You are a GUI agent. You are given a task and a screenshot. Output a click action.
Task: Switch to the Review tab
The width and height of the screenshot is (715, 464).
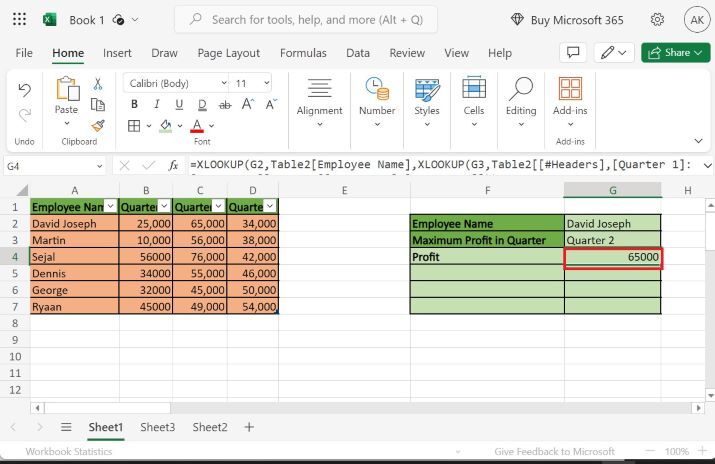[407, 53]
